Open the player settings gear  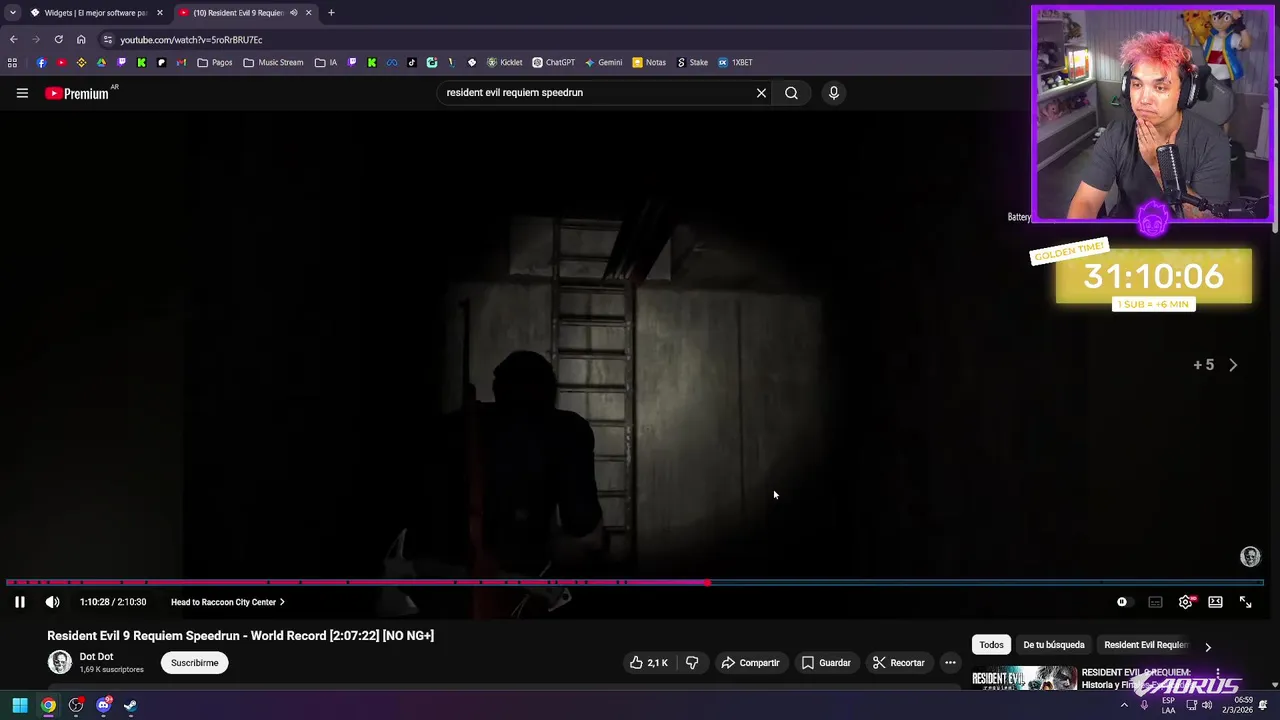point(1185,602)
